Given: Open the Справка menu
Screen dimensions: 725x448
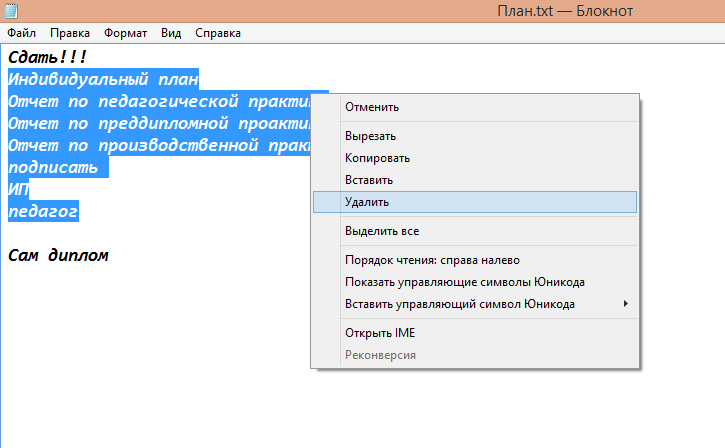Looking at the screenshot, I should [x=218, y=33].
